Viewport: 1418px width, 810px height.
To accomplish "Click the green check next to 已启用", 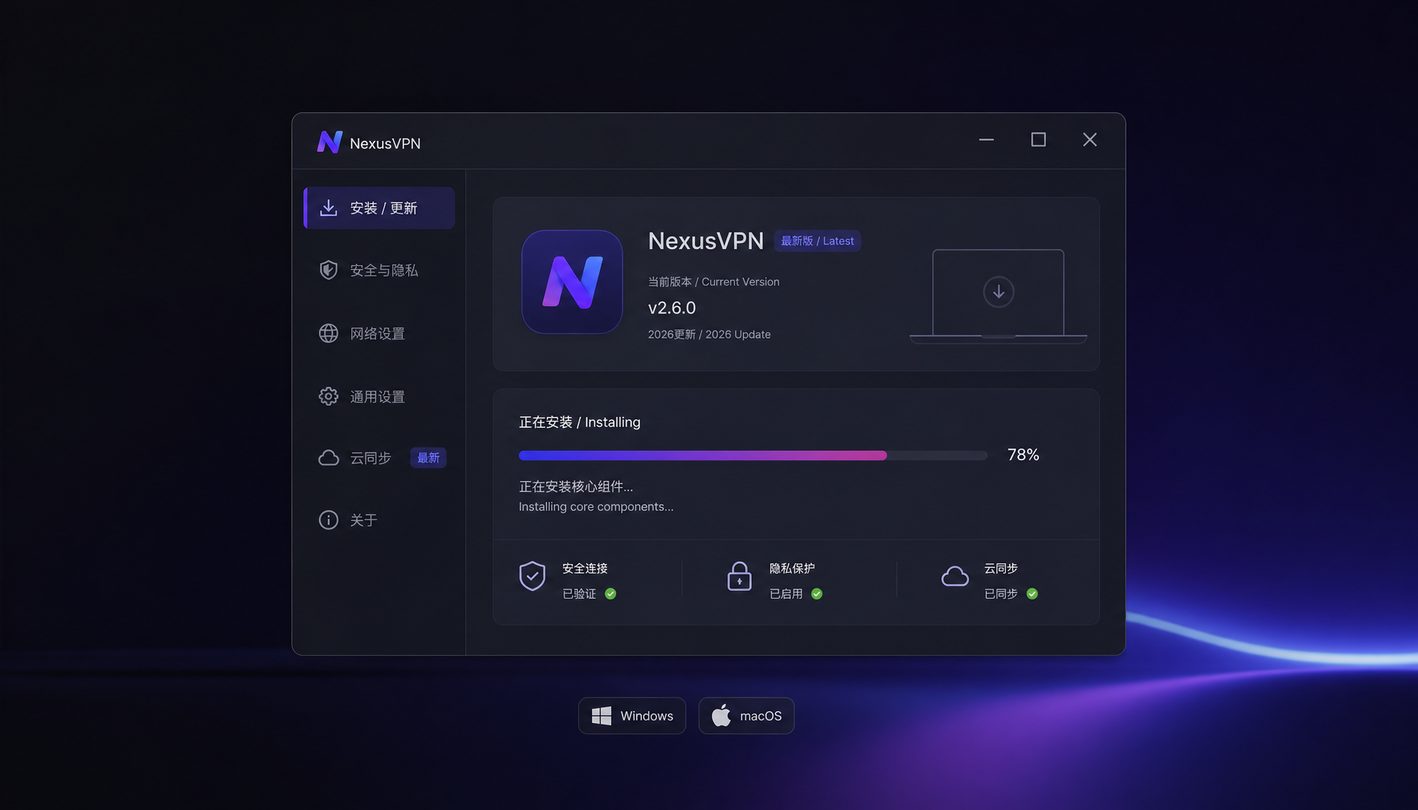I will click(816, 594).
